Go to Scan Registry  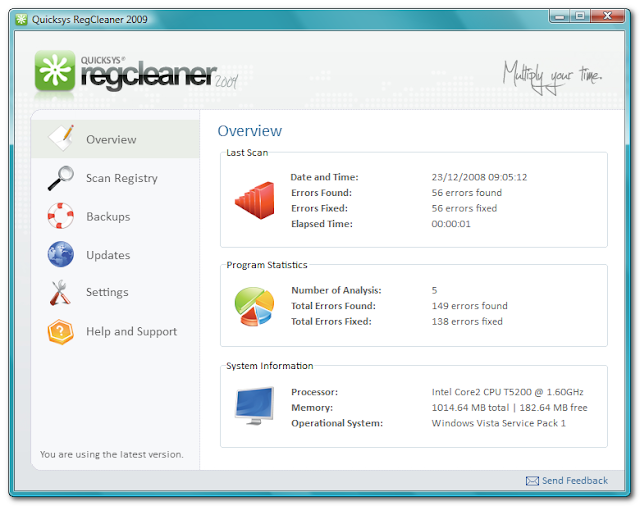[x=115, y=178]
